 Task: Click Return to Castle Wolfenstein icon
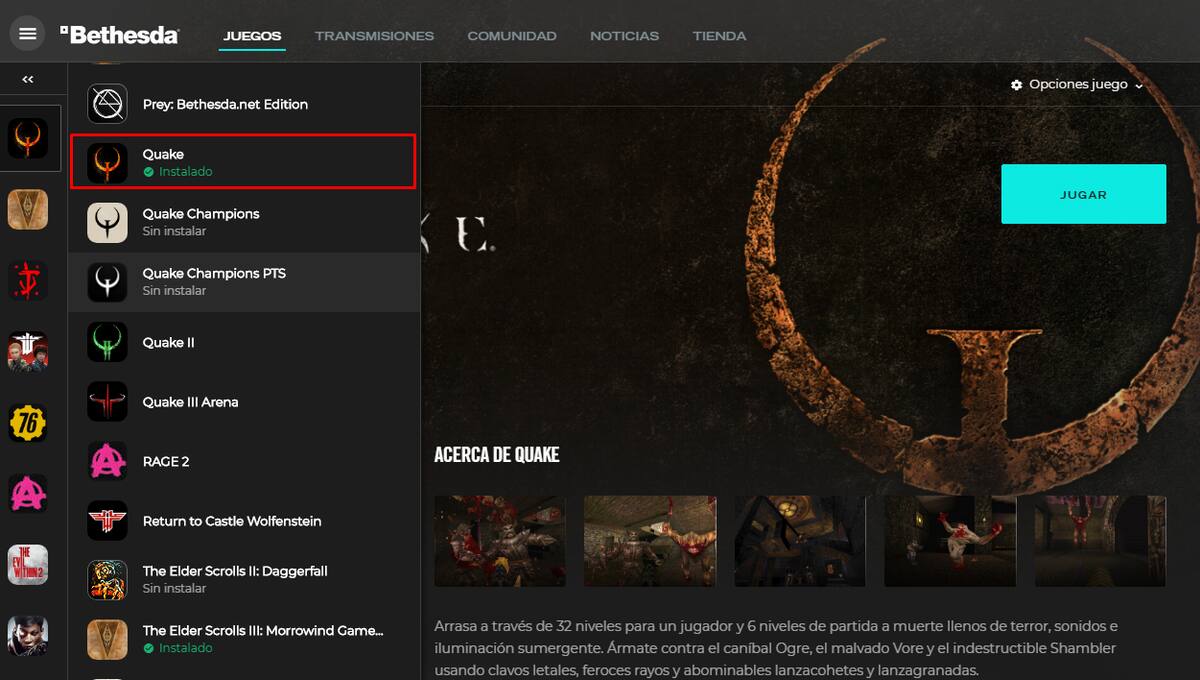[x=107, y=521]
